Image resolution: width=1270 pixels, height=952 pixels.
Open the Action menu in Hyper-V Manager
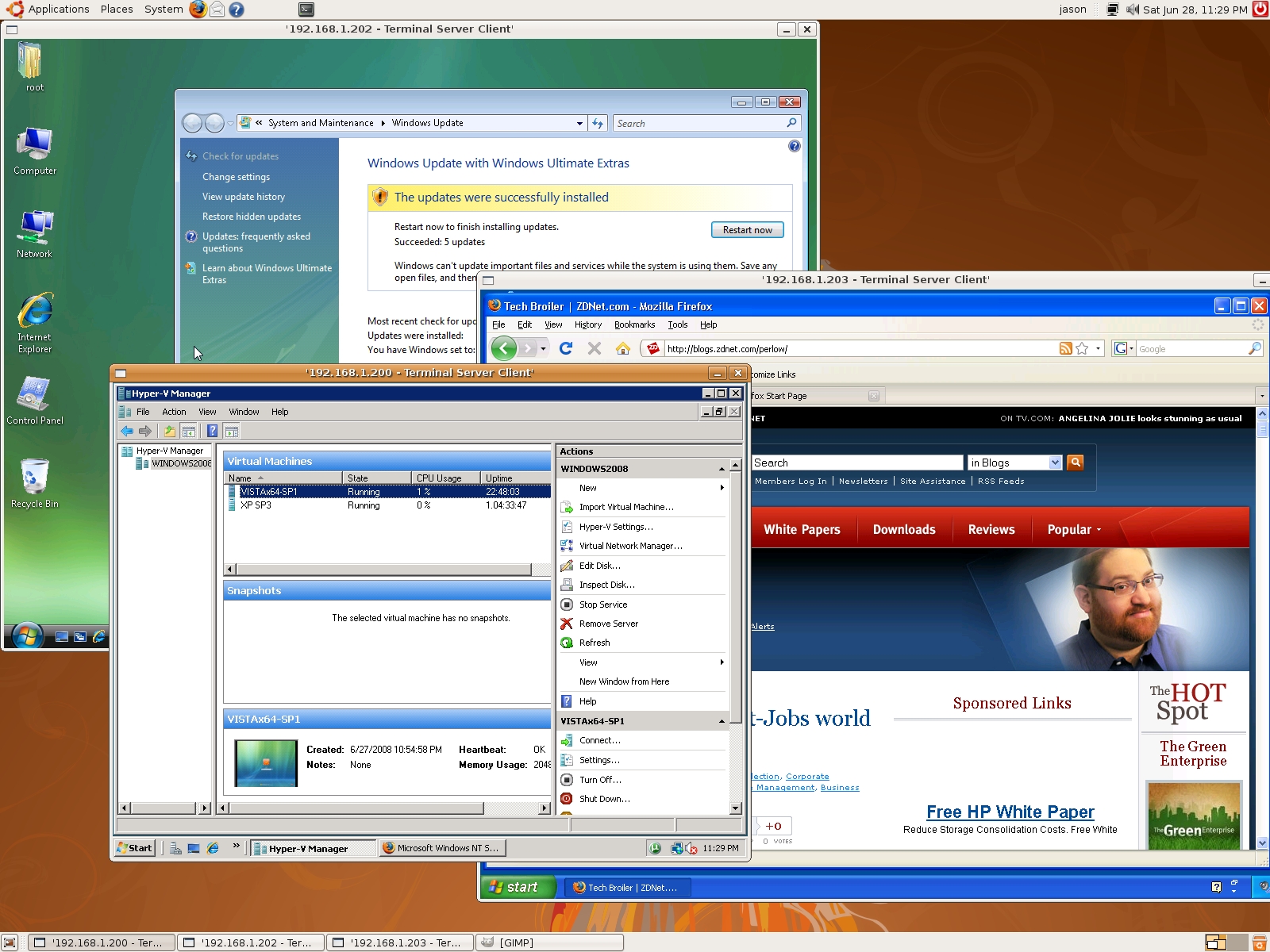(x=174, y=412)
